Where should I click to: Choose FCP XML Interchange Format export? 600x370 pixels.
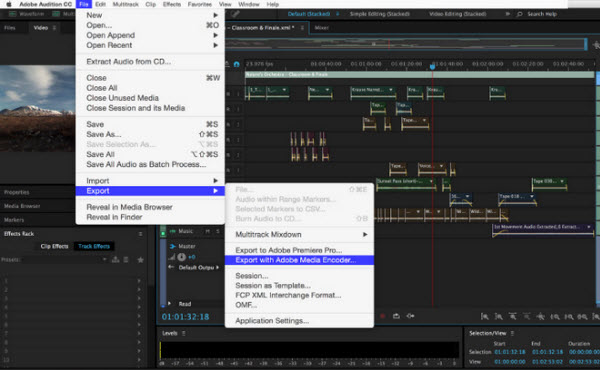pyautogui.click(x=299, y=295)
